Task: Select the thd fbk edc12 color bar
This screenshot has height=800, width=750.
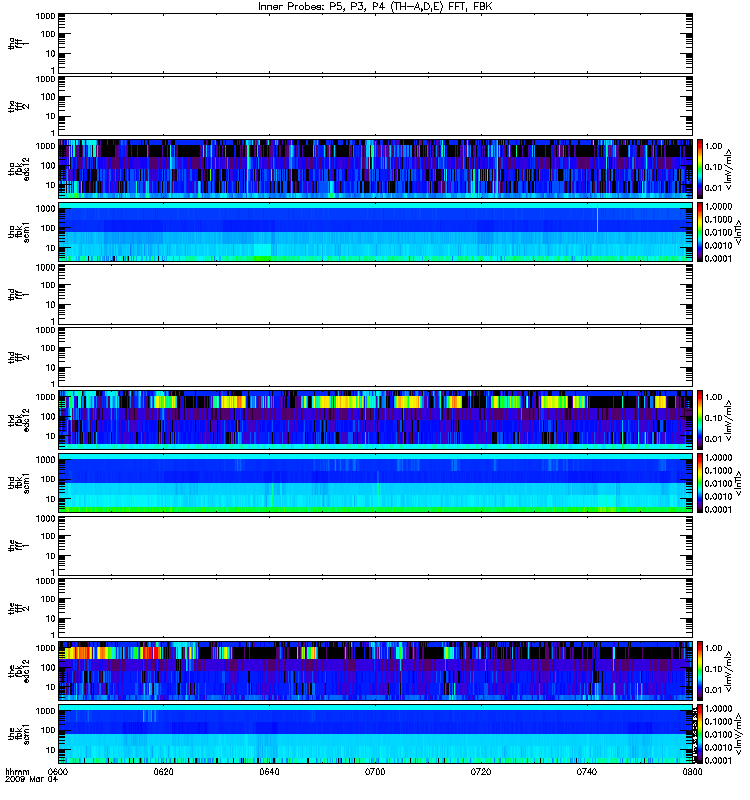Action: [700, 420]
